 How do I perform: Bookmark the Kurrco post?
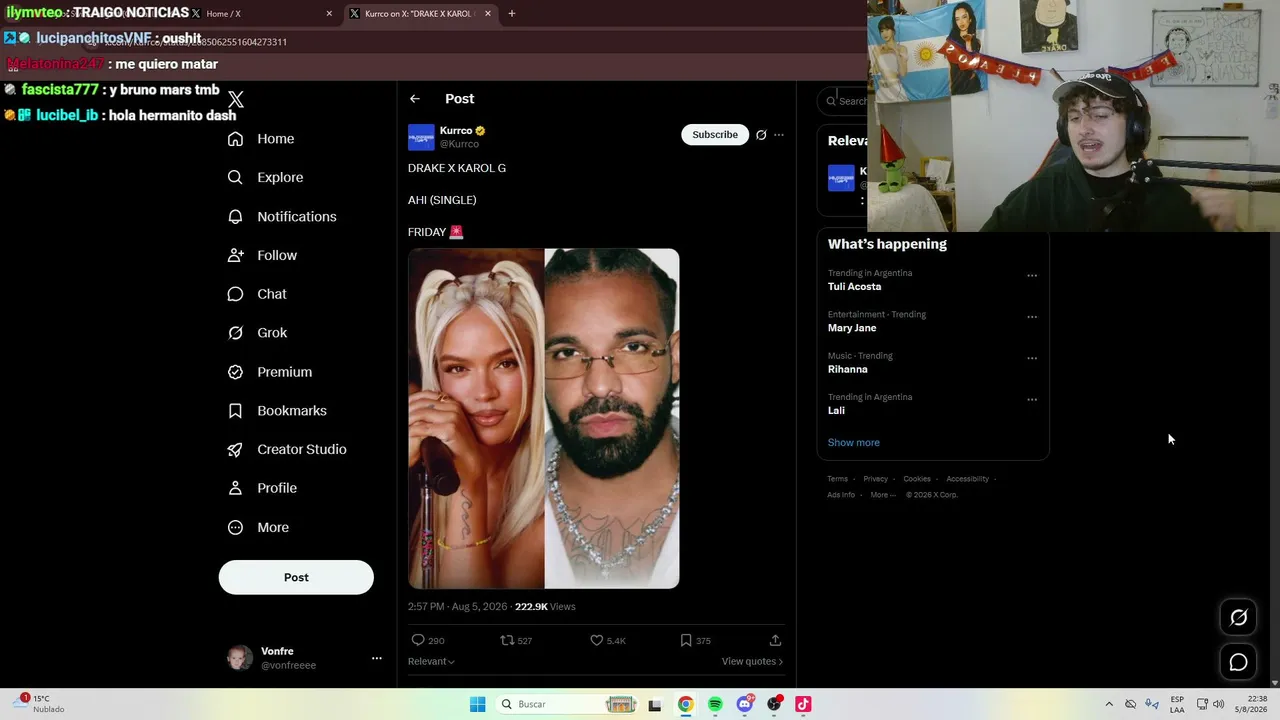click(x=695, y=640)
